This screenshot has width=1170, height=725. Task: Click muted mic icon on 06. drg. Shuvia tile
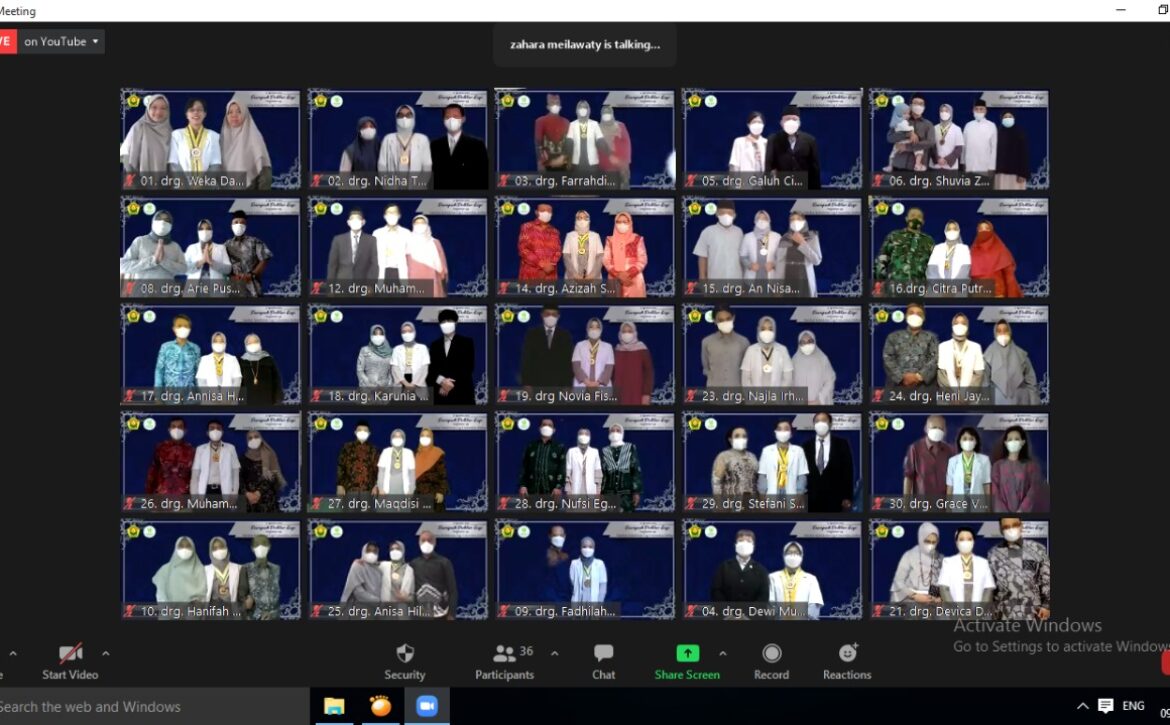pos(879,181)
